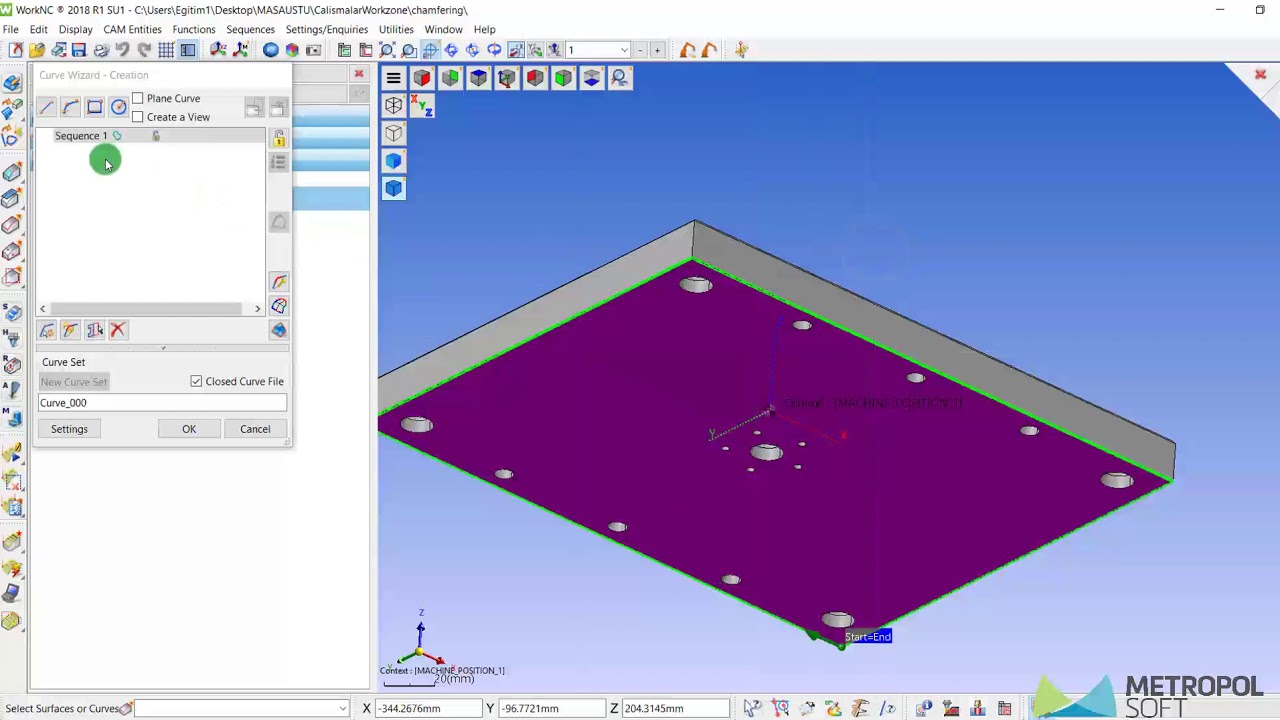Click the XYZ axis icon in viewport
This screenshot has height=720, width=1280.
coord(422,106)
